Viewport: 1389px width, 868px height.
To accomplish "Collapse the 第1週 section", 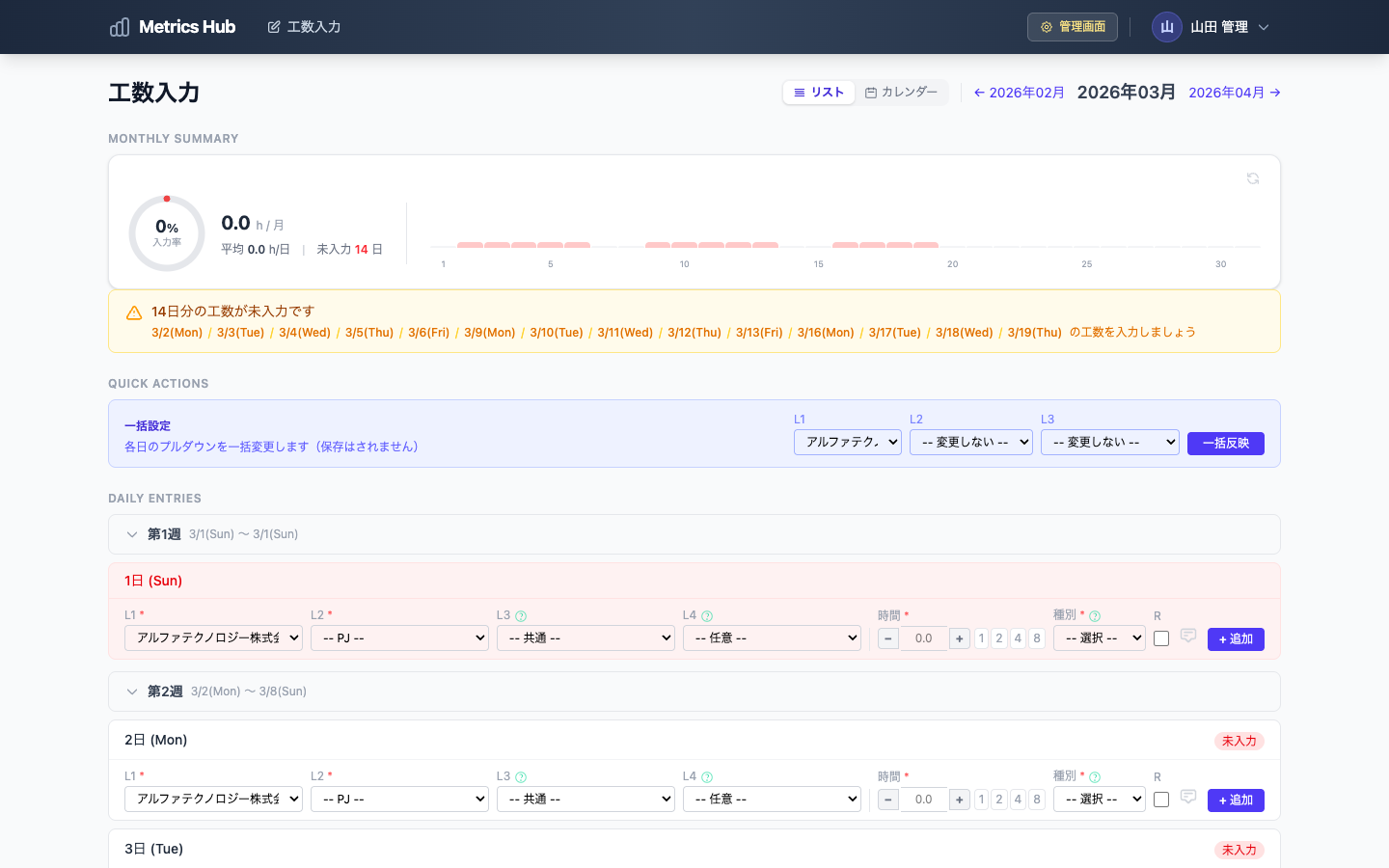I will (132, 534).
